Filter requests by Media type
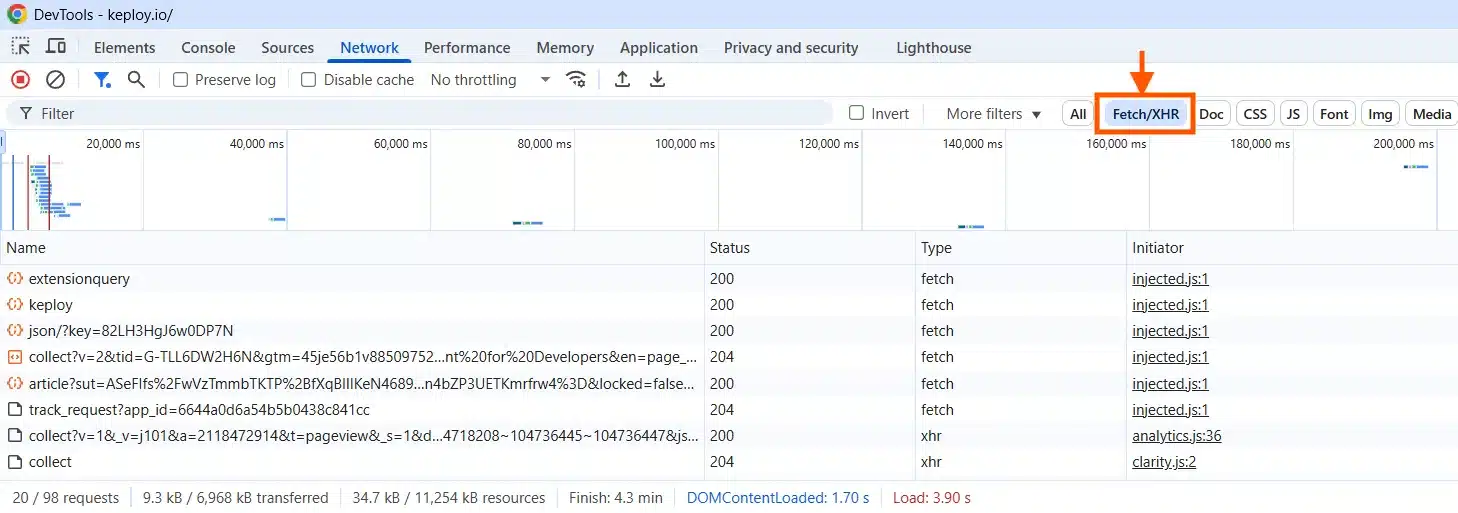1458x513 pixels. click(x=1431, y=114)
